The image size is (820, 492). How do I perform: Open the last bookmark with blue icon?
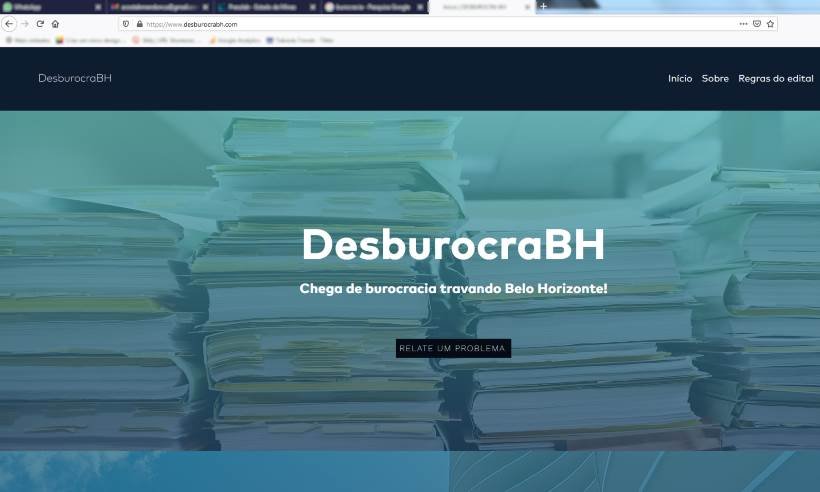click(x=300, y=40)
